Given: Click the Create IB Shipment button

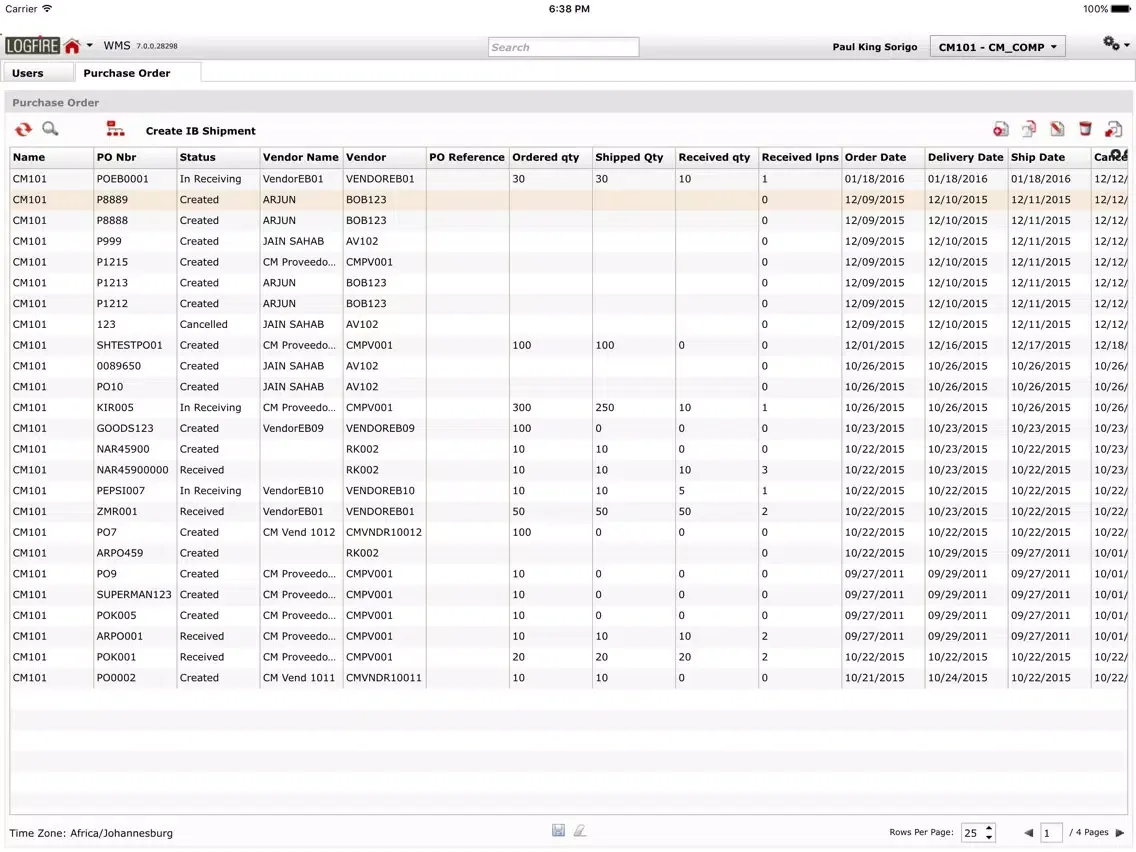Looking at the screenshot, I should (201, 131).
